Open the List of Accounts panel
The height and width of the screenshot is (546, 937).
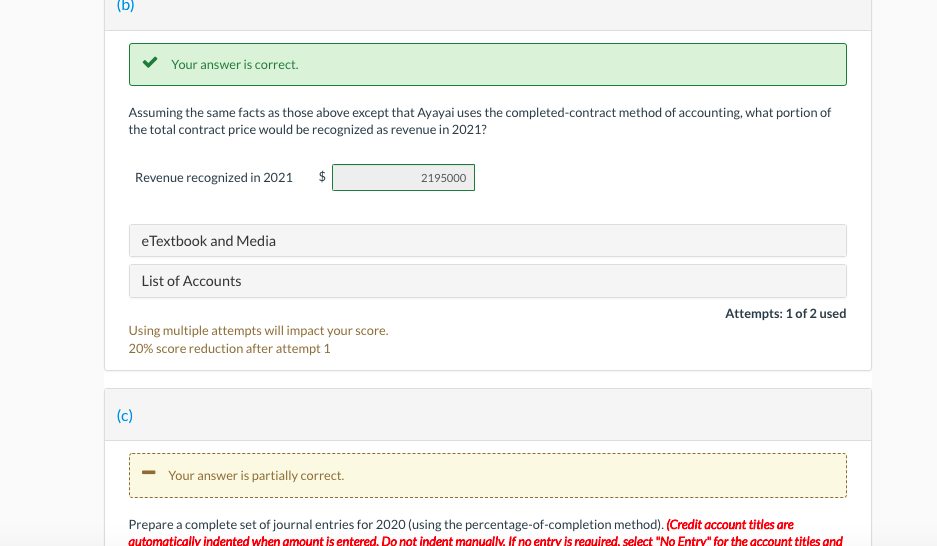(x=488, y=281)
